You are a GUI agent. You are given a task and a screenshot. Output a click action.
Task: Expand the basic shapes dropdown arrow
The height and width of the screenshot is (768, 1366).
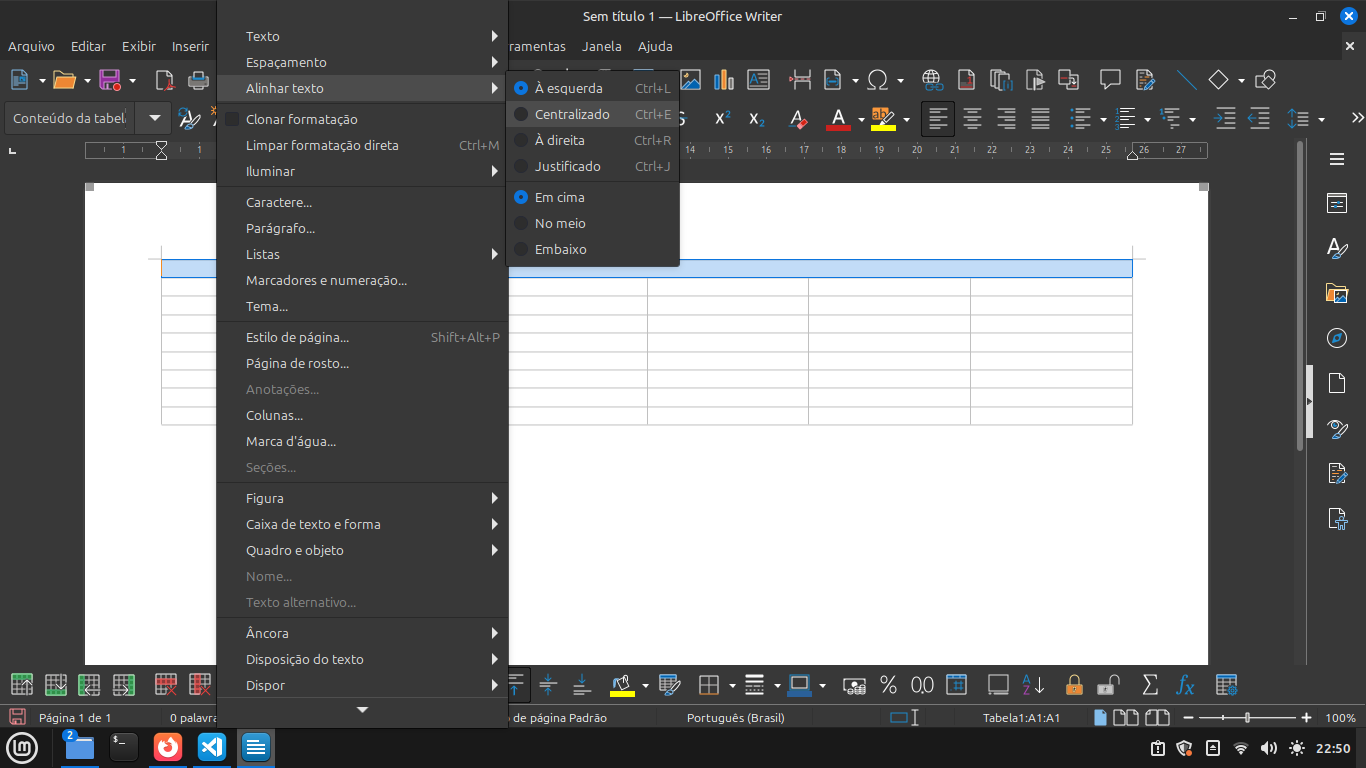(x=1241, y=80)
